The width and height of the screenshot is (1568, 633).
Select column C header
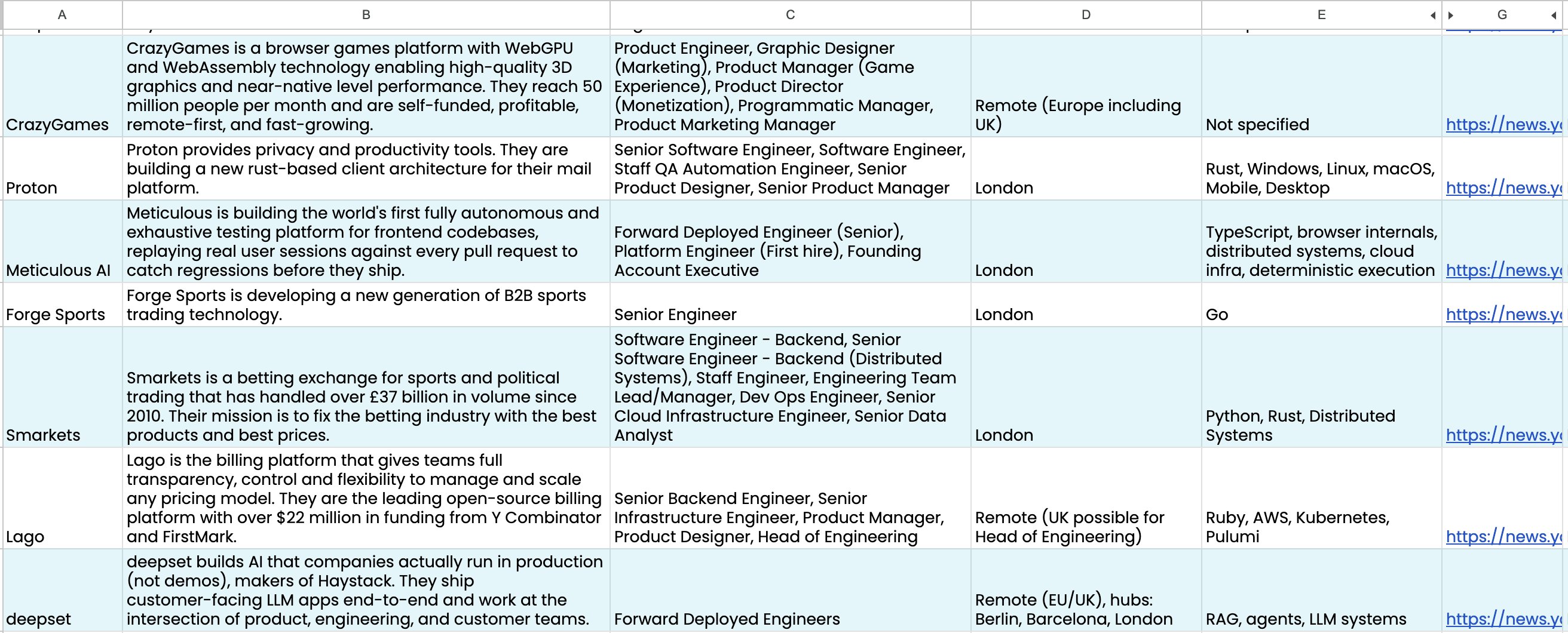pyautogui.click(x=788, y=14)
